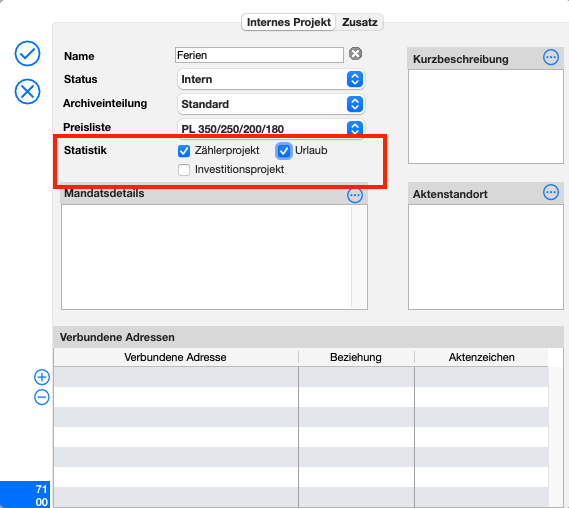569x508 pixels.
Task: Confirm changes with the blue checkmark icon
Action: (x=27, y=54)
